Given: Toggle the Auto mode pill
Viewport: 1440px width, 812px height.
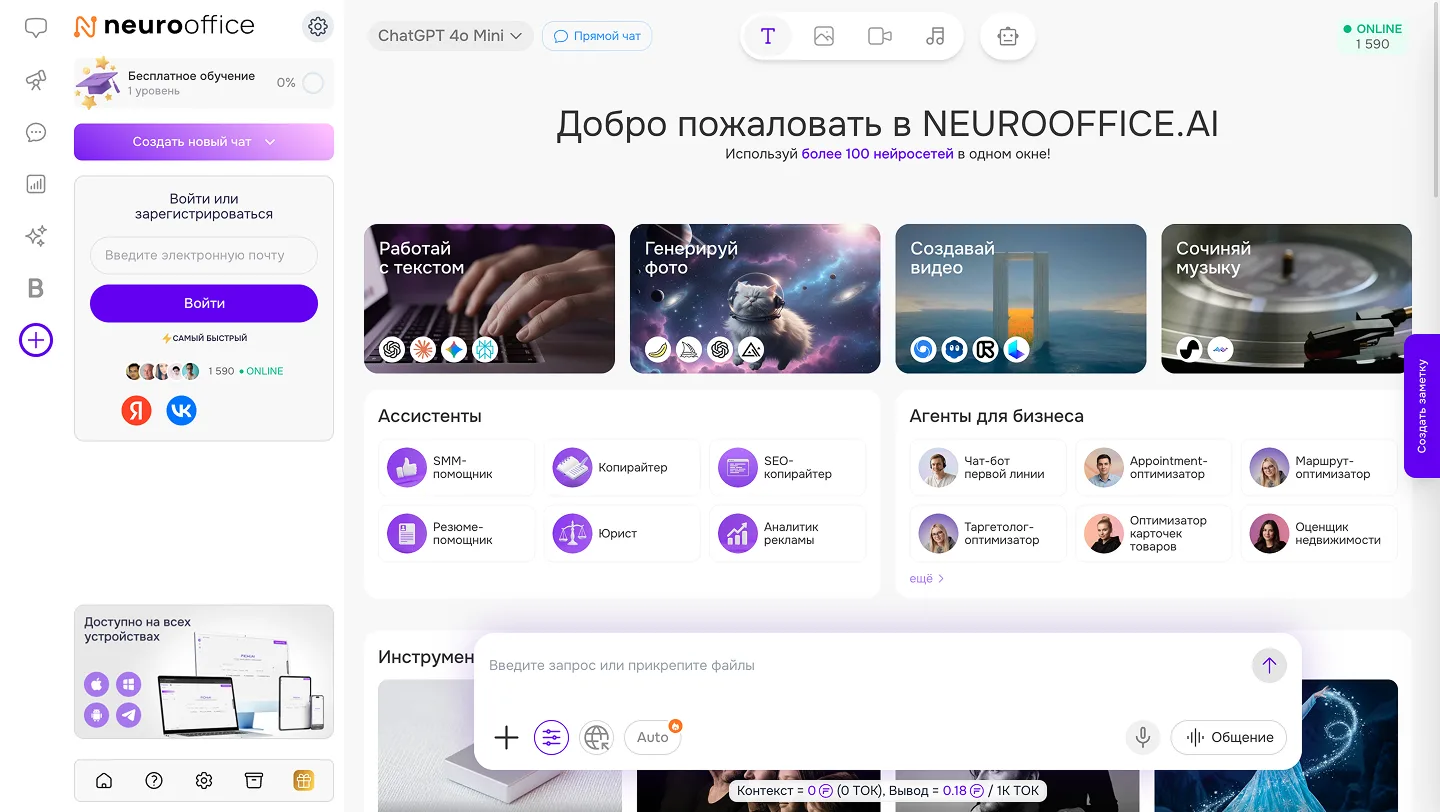Looking at the screenshot, I should point(653,738).
